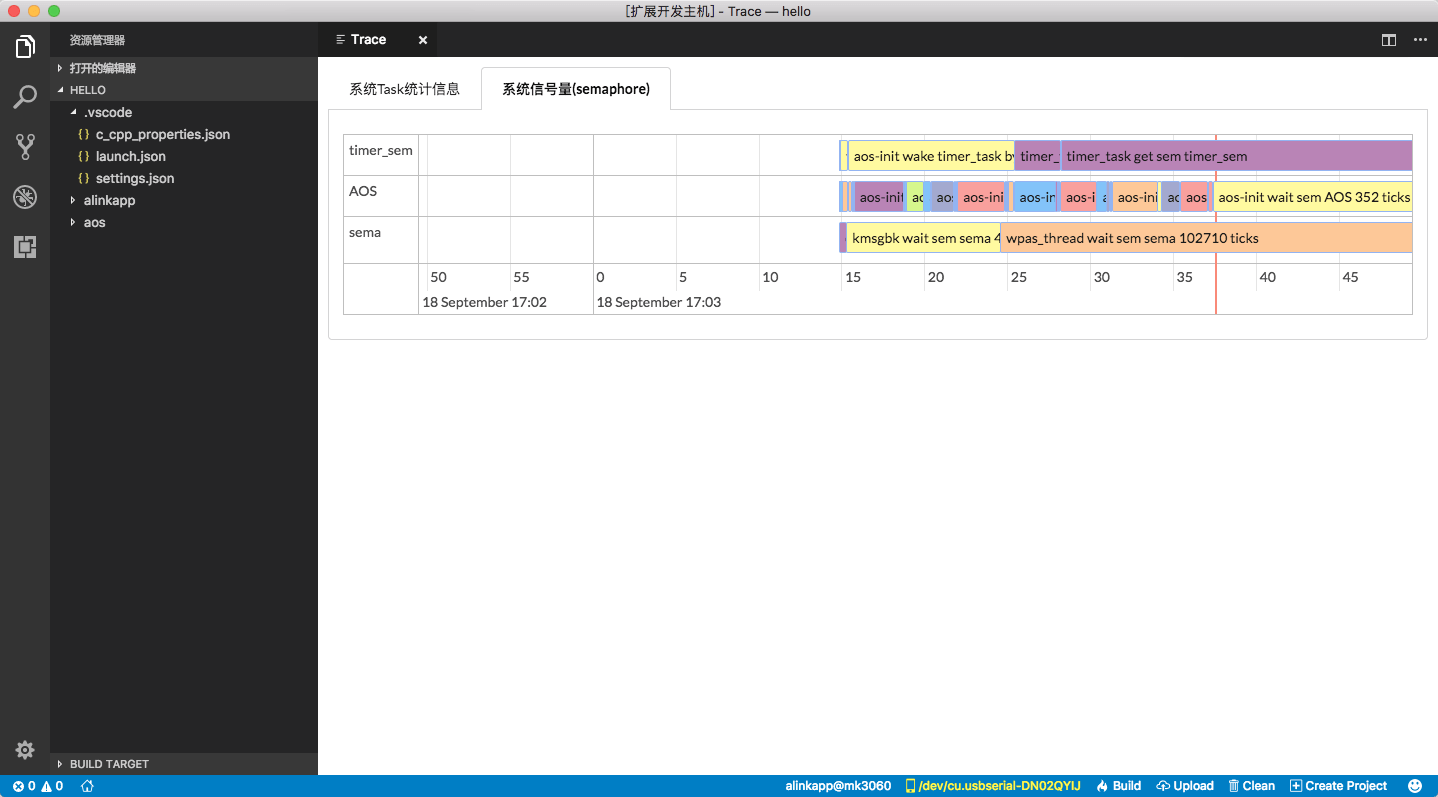
Task: Select 'wpas_thread wait sem sema 102710 ticks' bar
Action: click(1206, 238)
